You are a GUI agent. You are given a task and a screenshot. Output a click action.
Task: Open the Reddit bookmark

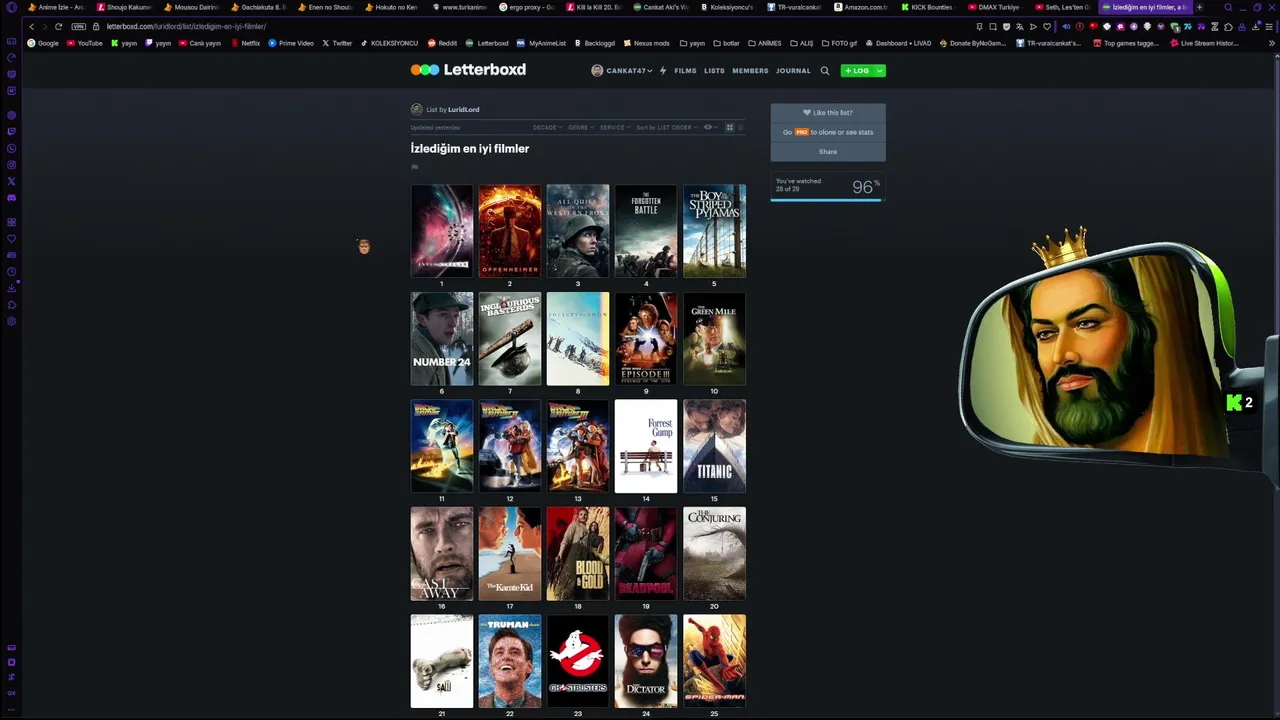click(442, 43)
